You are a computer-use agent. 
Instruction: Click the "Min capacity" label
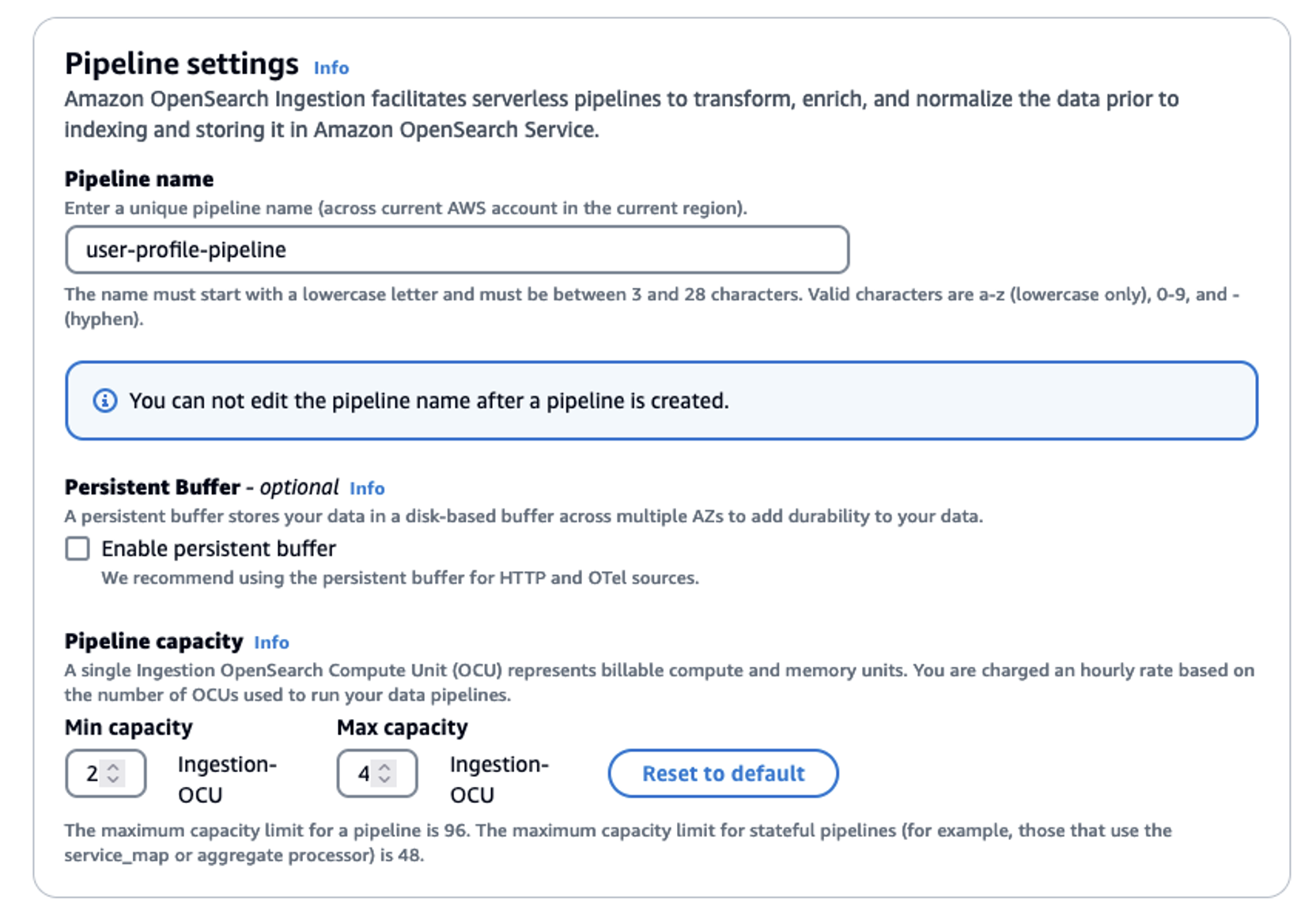coord(129,727)
